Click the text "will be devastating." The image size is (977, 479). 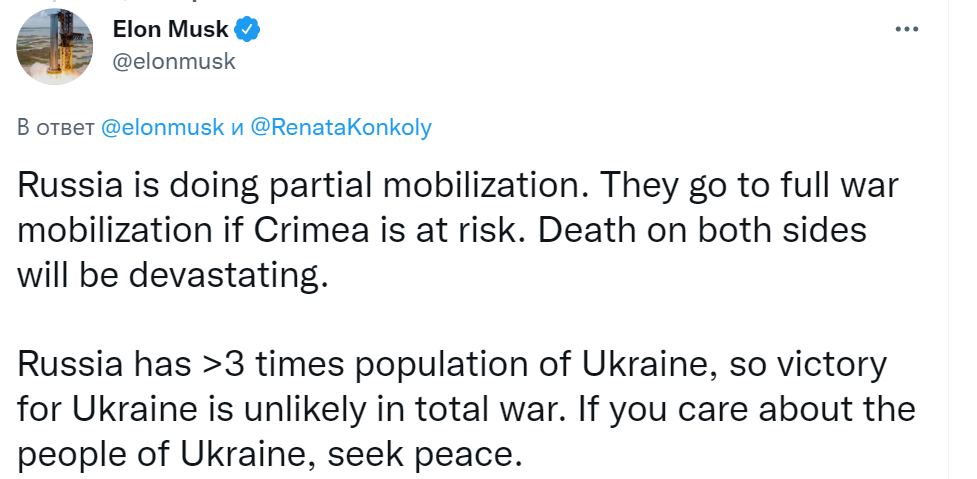tap(173, 273)
